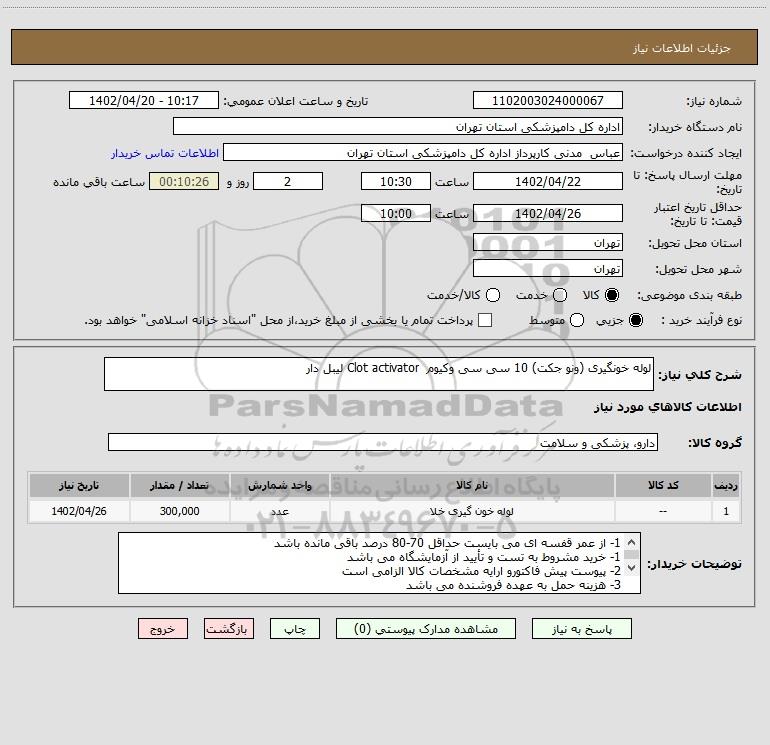Click the واحد شمارش column header
The width and height of the screenshot is (770, 745).
point(279,485)
